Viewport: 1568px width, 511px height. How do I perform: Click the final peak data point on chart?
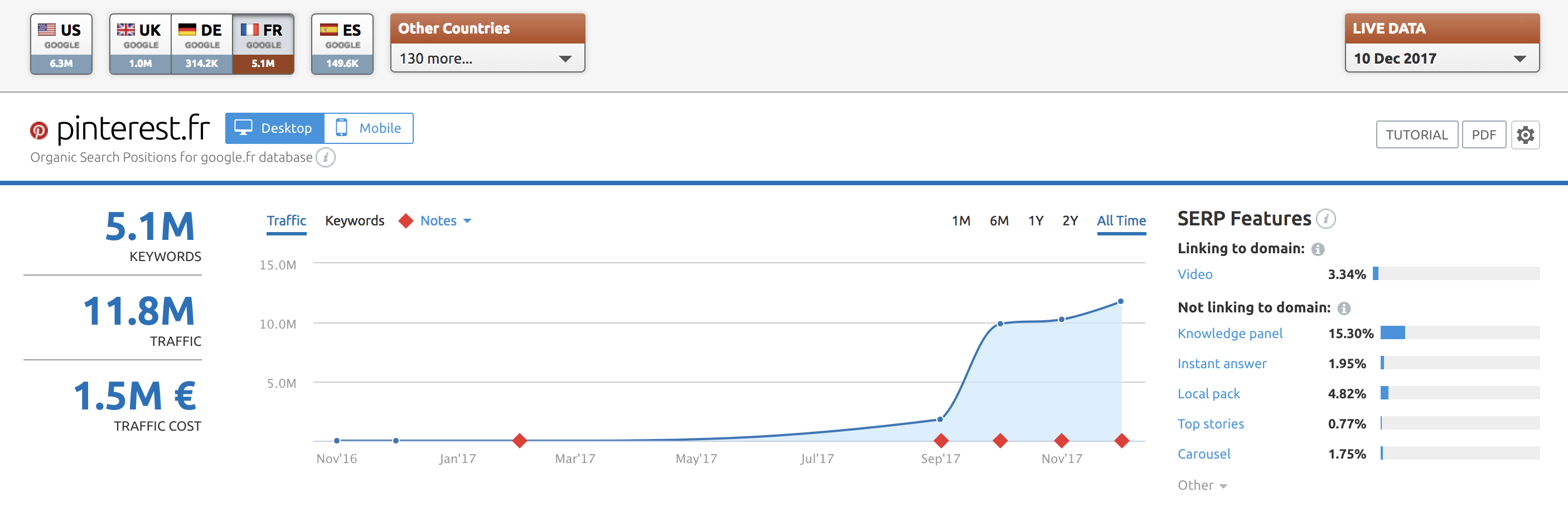tap(1121, 301)
